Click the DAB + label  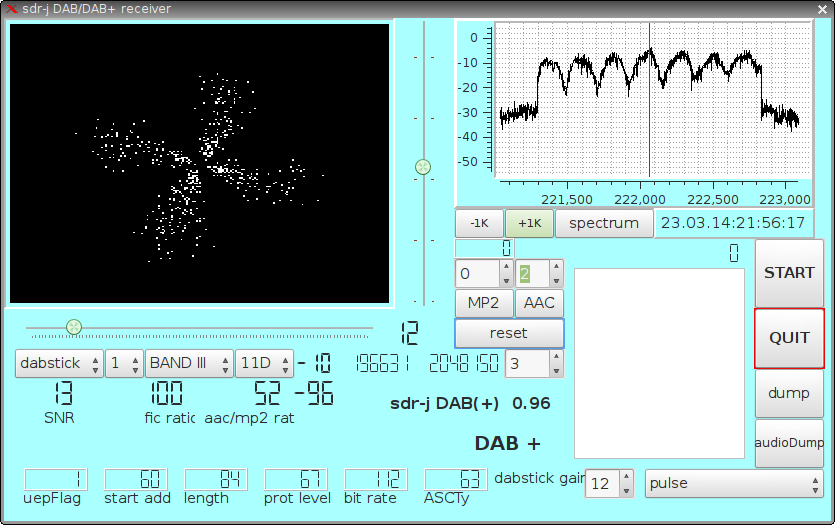pos(507,444)
